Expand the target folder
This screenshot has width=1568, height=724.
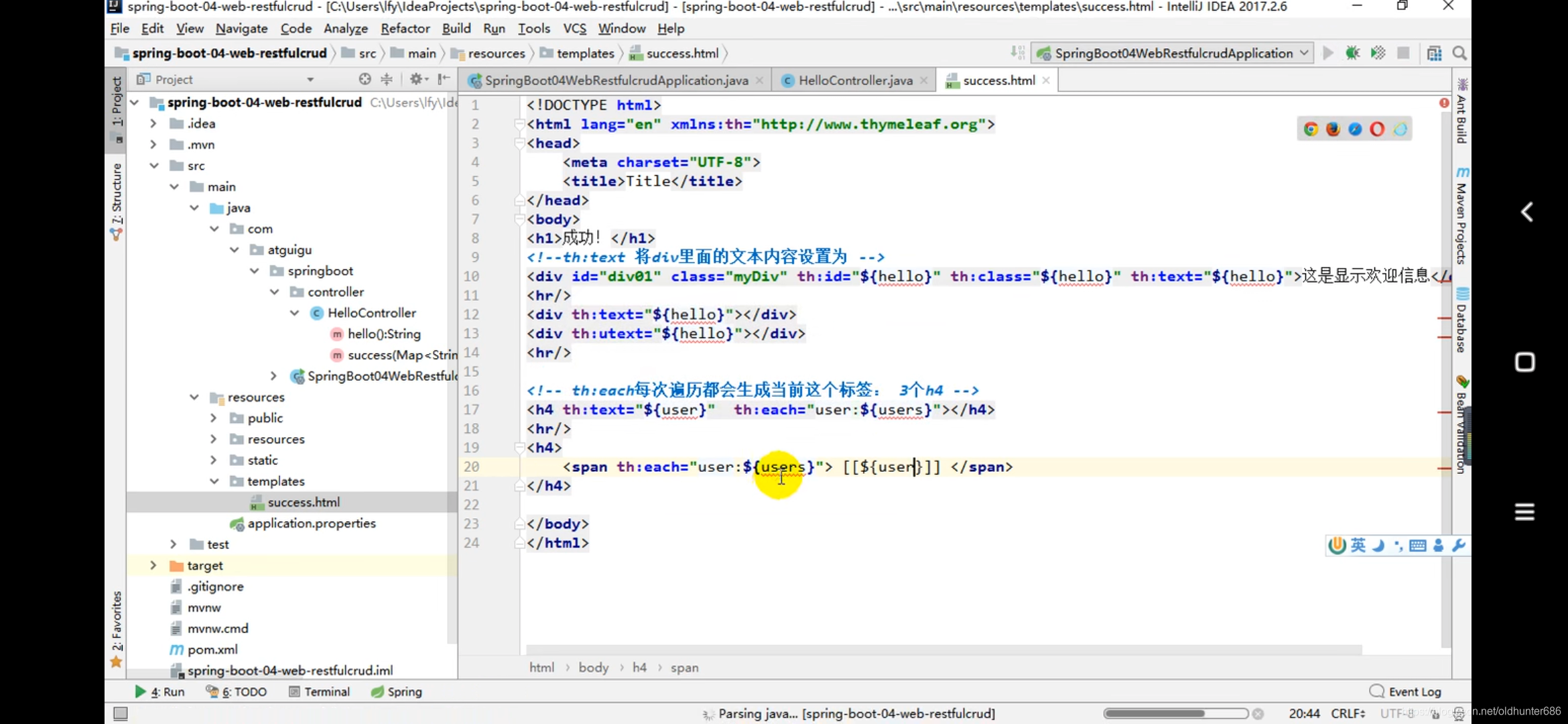coord(153,565)
